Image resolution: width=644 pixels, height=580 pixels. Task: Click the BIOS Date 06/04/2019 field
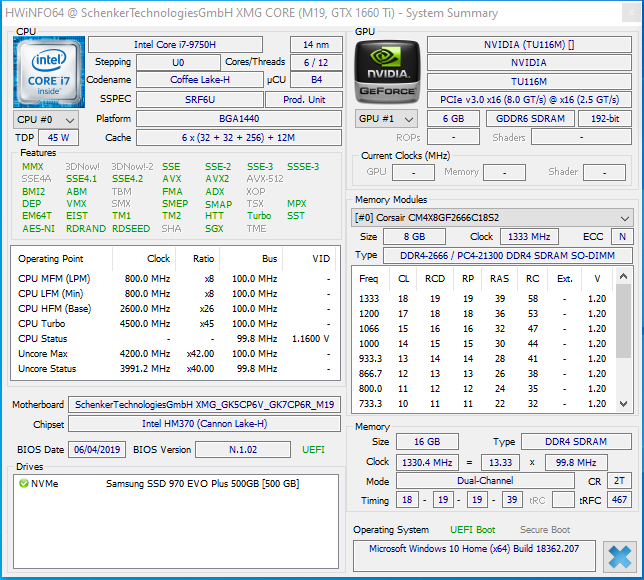click(x=97, y=449)
